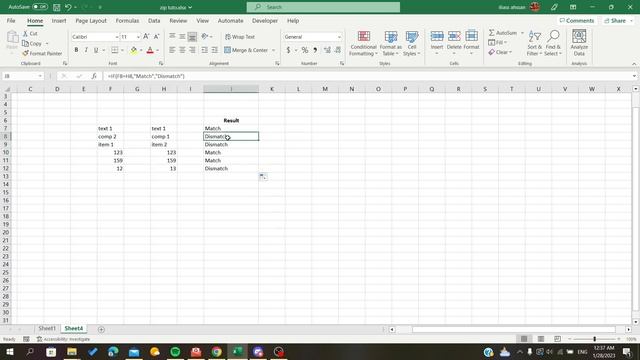Open Sort & Filter menu
Viewport: 640px width, 360px height.
click(534, 43)
